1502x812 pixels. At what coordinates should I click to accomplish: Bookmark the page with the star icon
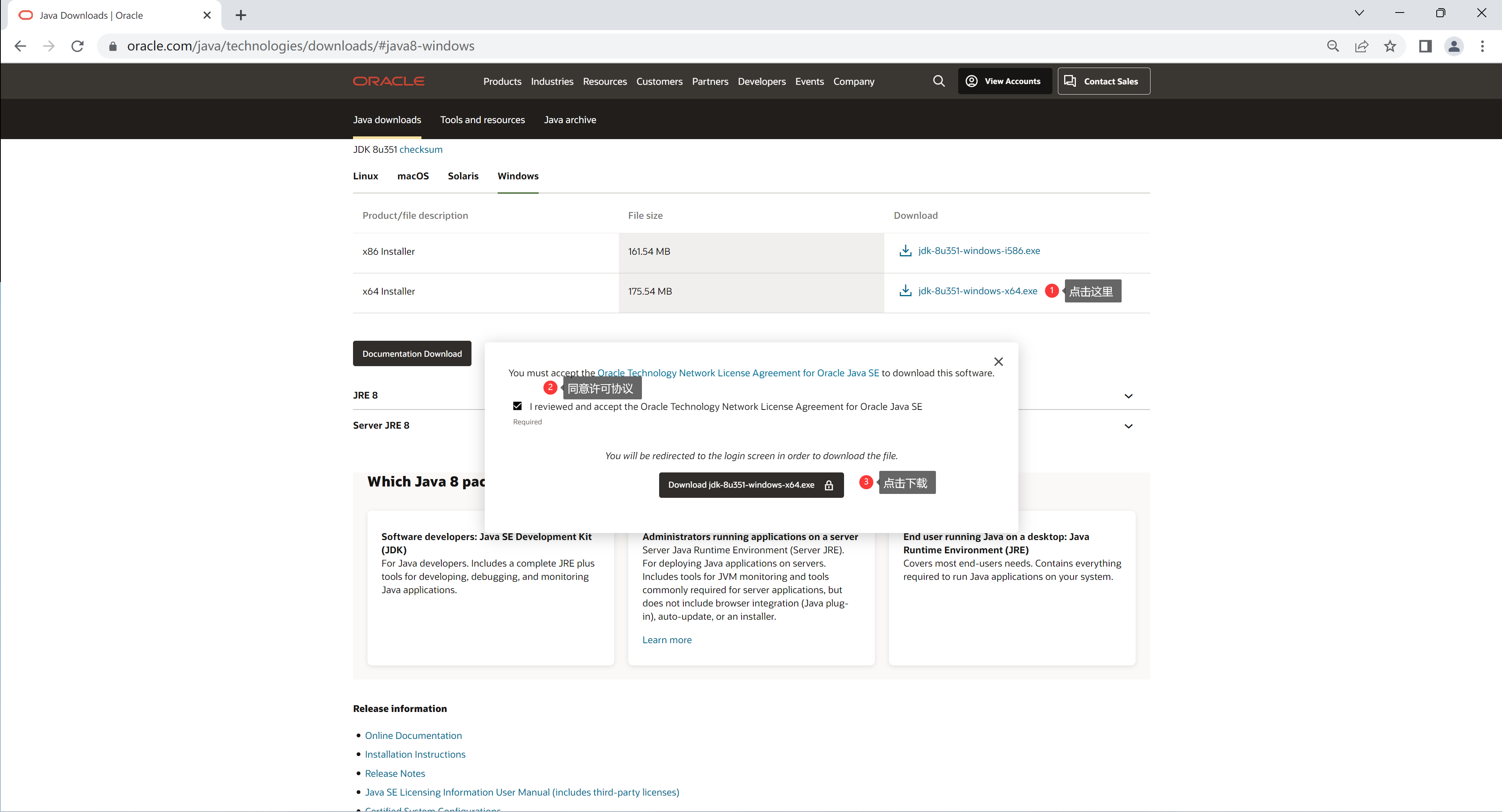click(1390, 46)
